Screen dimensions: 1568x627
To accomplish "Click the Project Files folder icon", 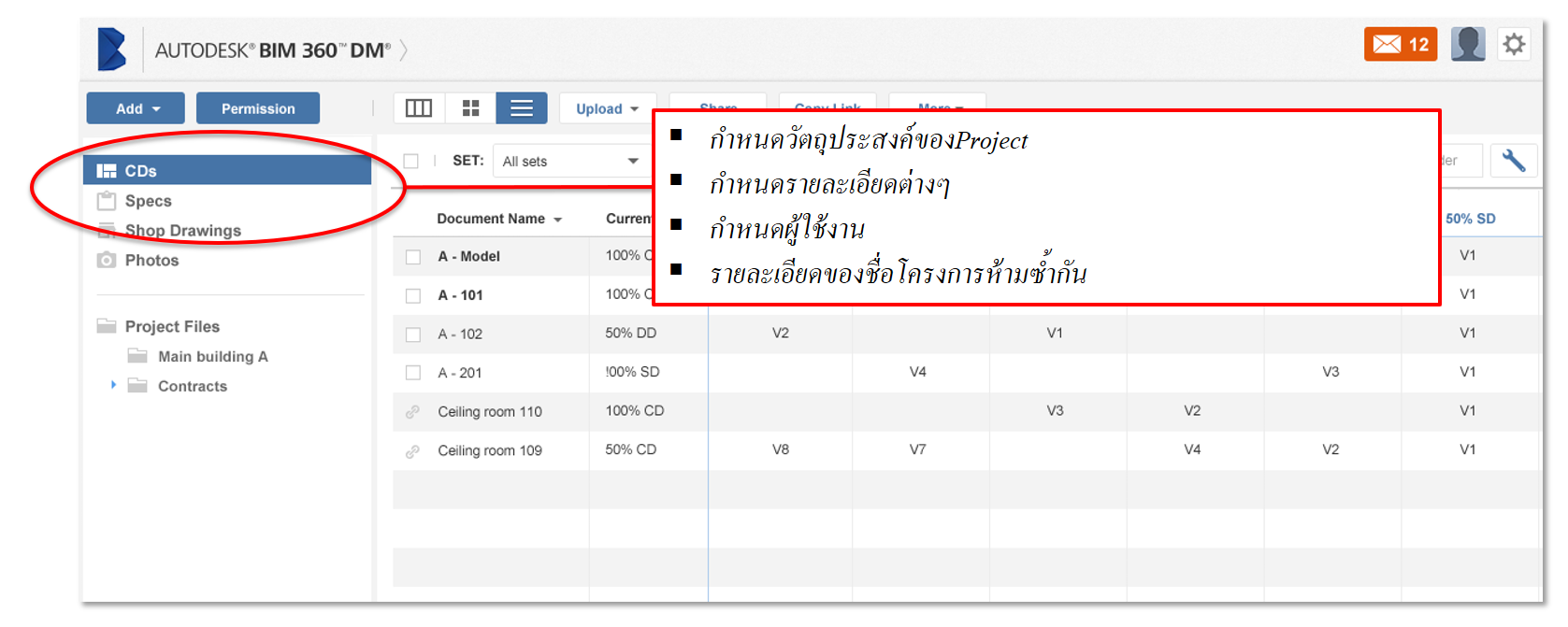I will tap(107, 326).
